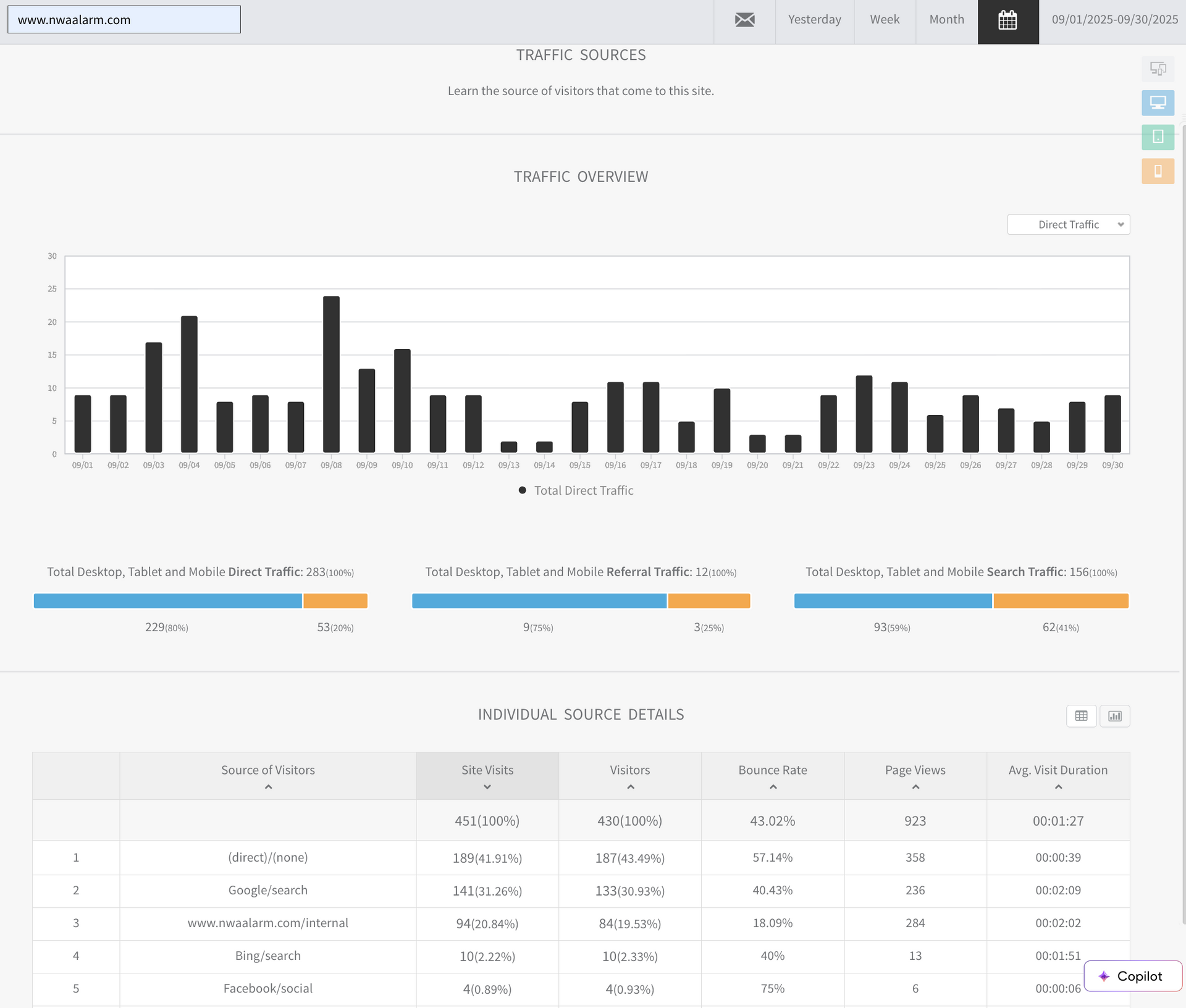The width and height of the screenshot is (1186, 1008).
Task: Click the Copilot sparkle button
Action: click(x=1132, y=976)
